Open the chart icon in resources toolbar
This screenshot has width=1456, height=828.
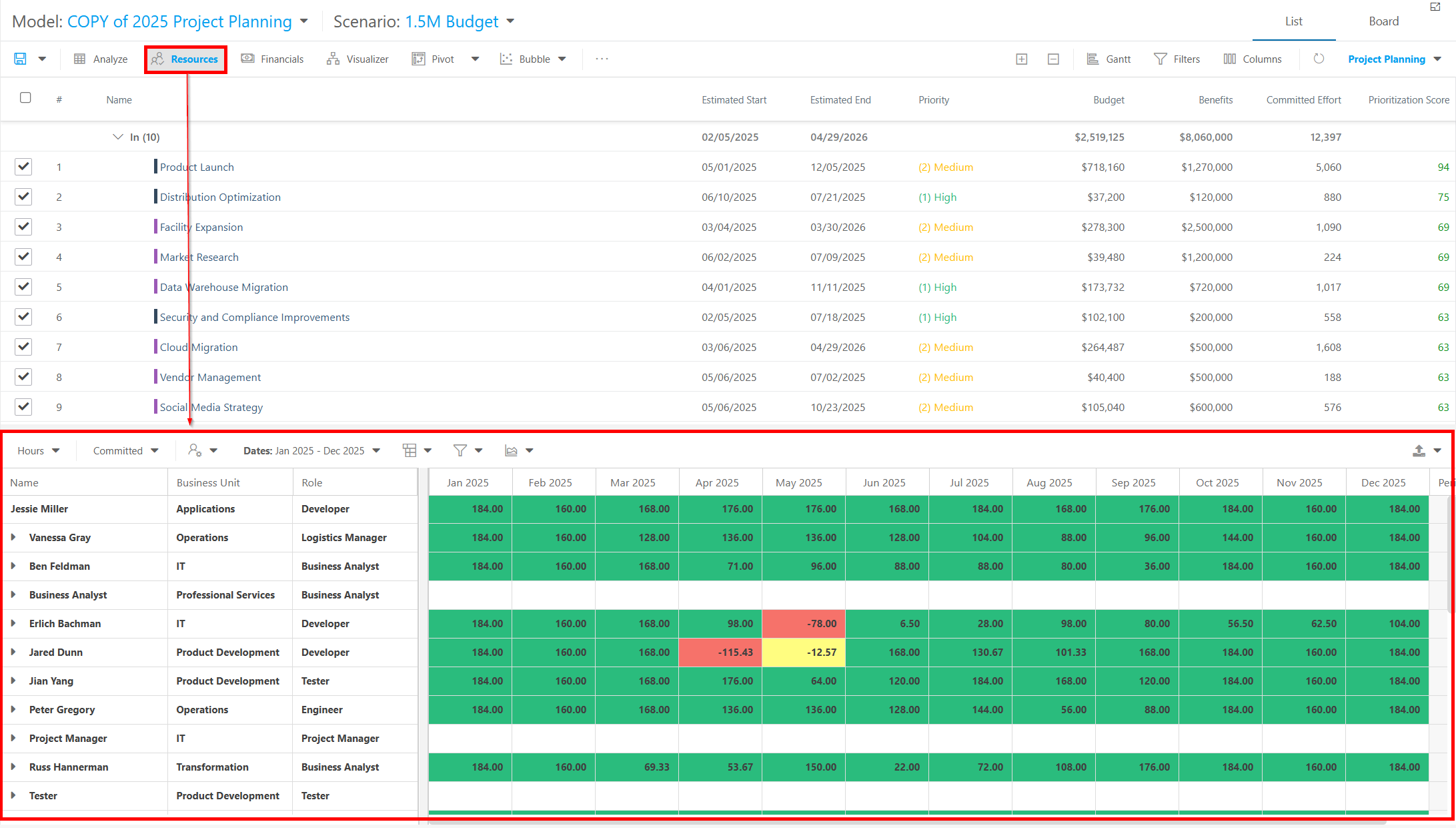click(x=511, y=450)
